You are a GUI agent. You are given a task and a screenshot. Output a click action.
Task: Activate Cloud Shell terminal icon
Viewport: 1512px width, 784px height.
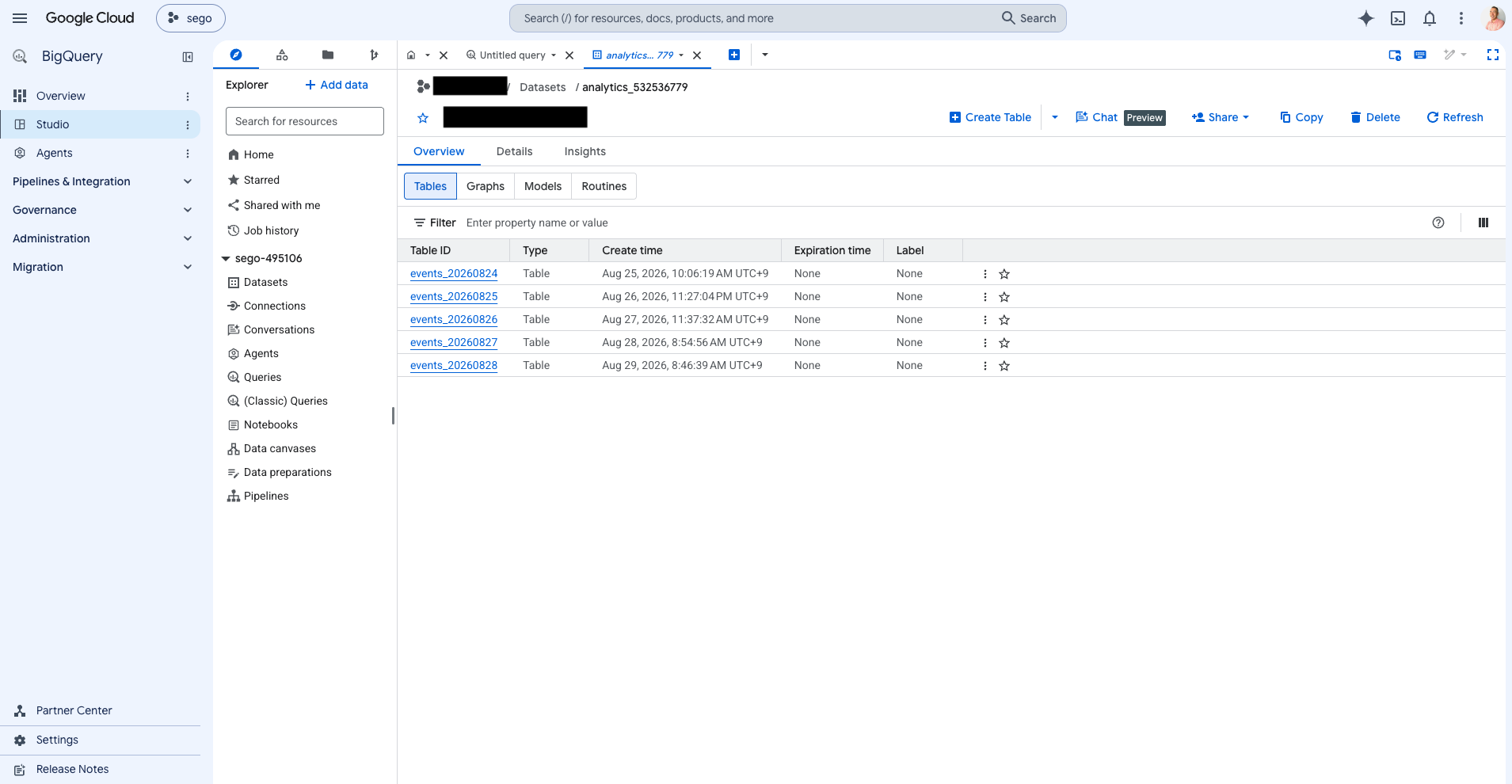click(1398, 18)
